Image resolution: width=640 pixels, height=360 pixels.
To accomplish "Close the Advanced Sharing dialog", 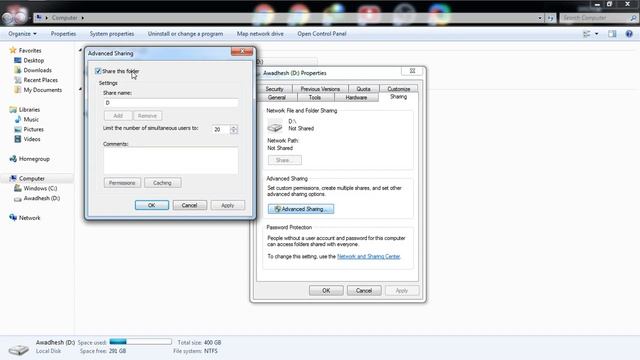I will pyautogui.click(x=242, y=51).
